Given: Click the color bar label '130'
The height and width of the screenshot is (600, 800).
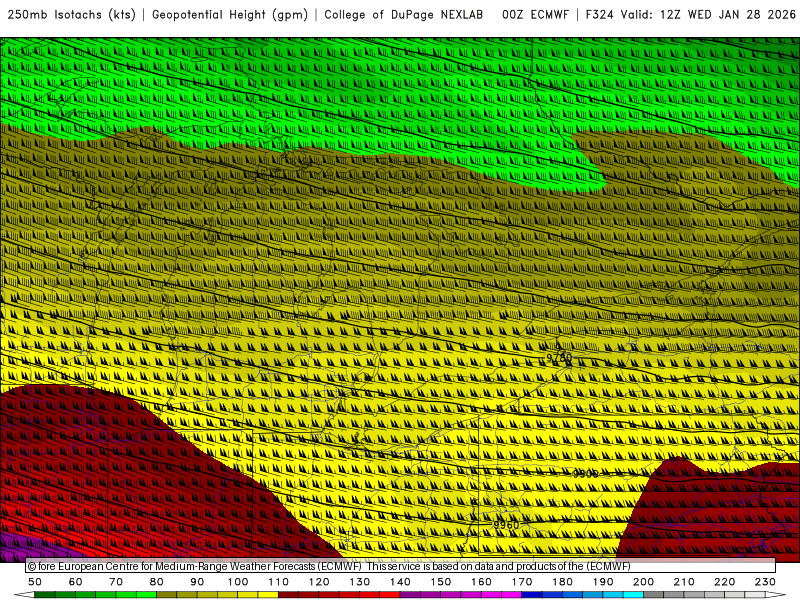Looking at the screenshot, I should [360, 582].
